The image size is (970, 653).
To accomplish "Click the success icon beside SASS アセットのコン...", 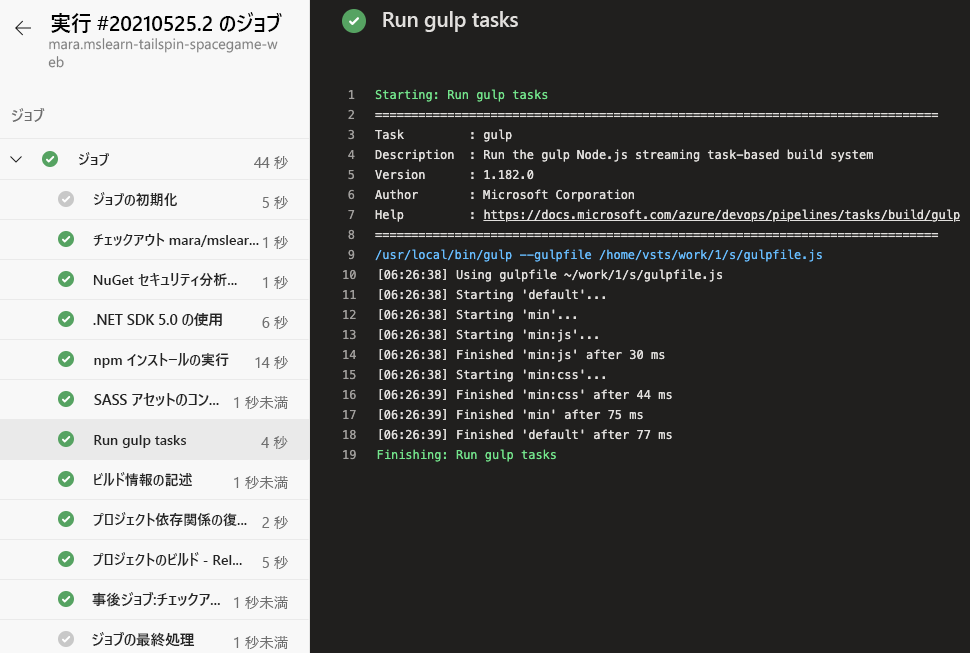I will (66, 399).
